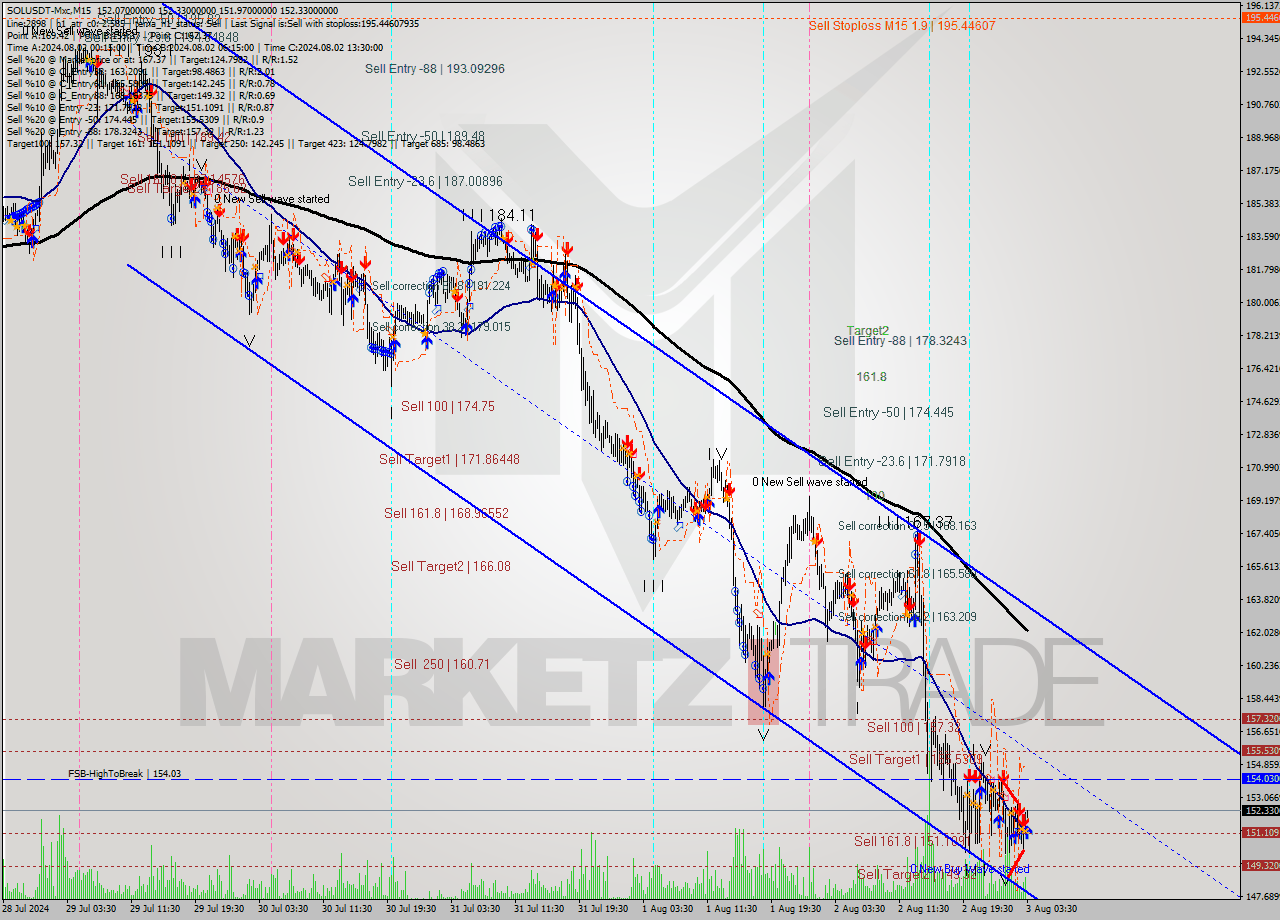Screen dimensions: 1280x920
Task: Click the 165.613 price axis value
Action: click(x=1263, y=567)
